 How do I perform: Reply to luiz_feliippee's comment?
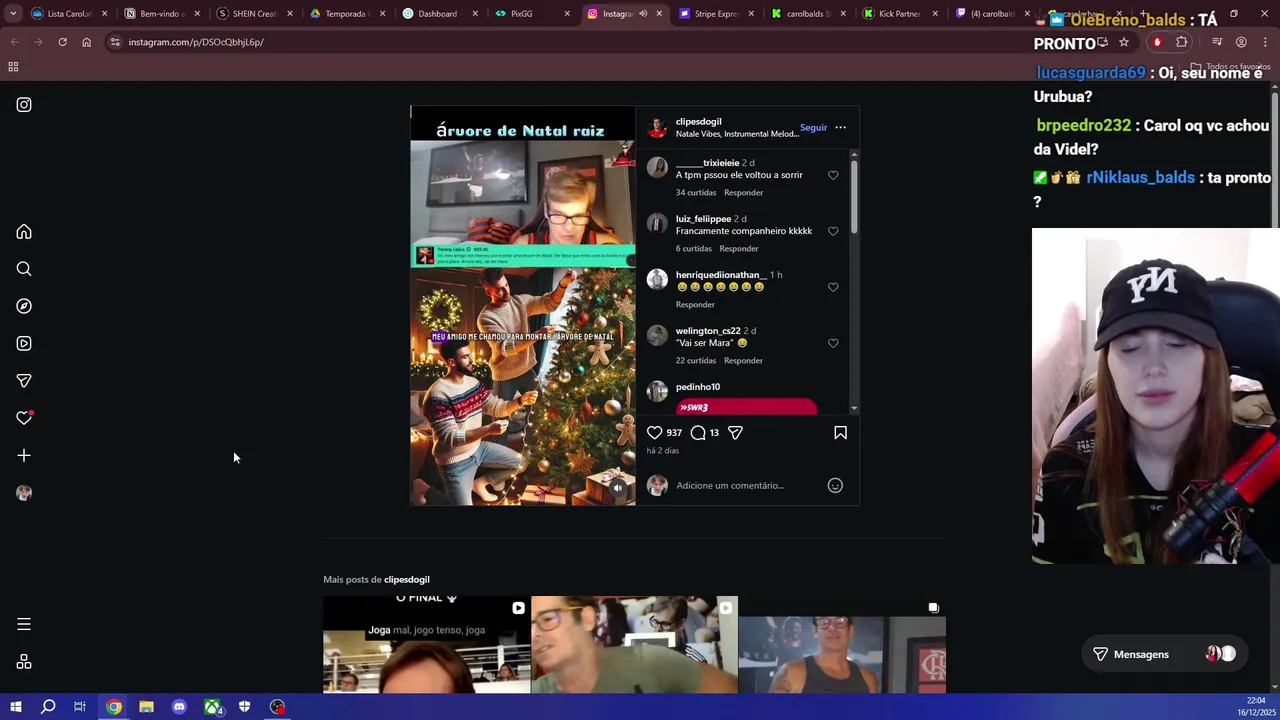point(739,248)
